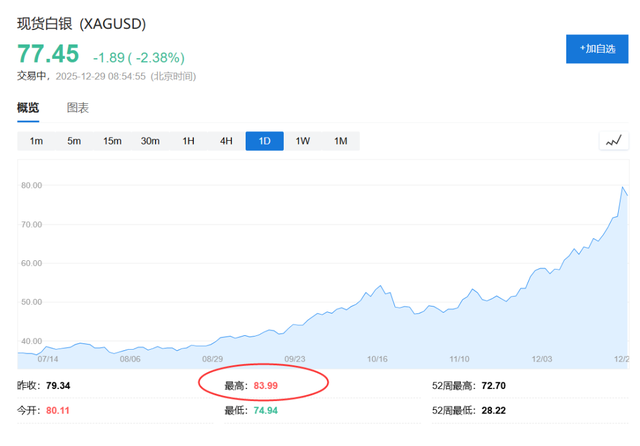This screenshot has width=640, height=446.
Task: Click the 07/14 date label
Action: pos(48,359)
